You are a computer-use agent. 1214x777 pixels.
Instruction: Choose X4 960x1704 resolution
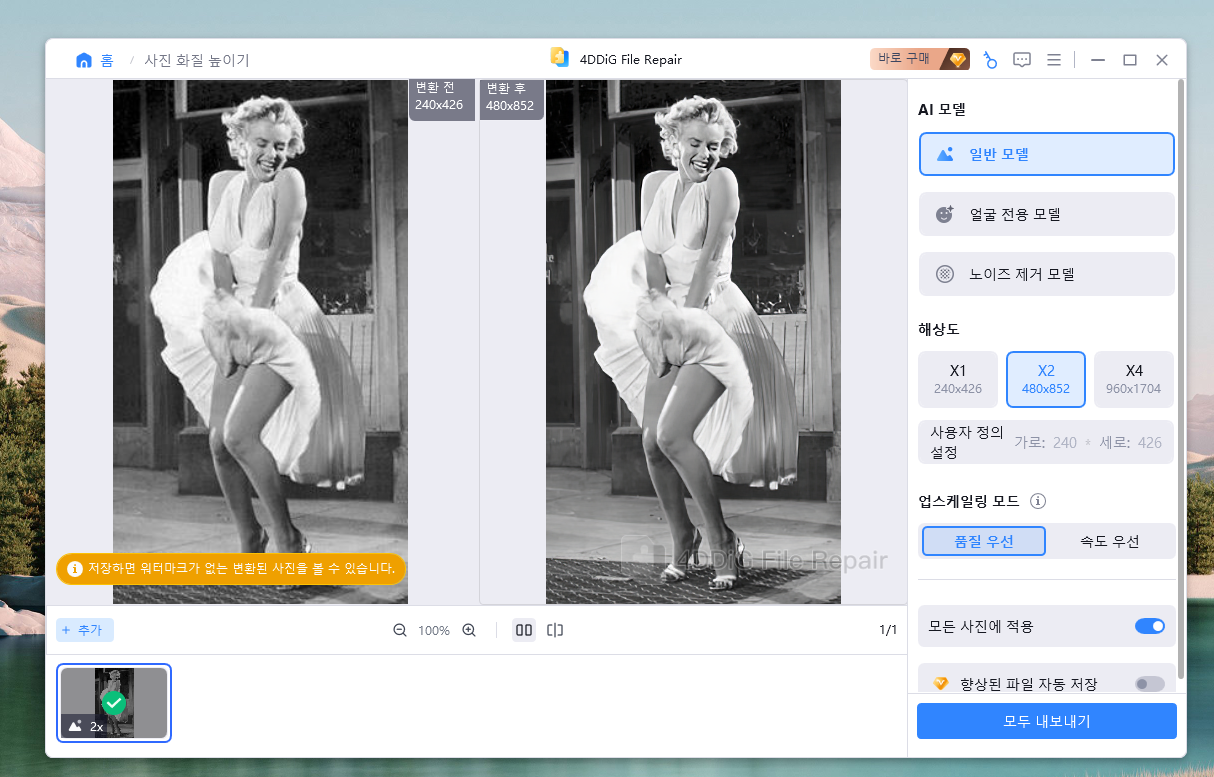(1134, 379)
